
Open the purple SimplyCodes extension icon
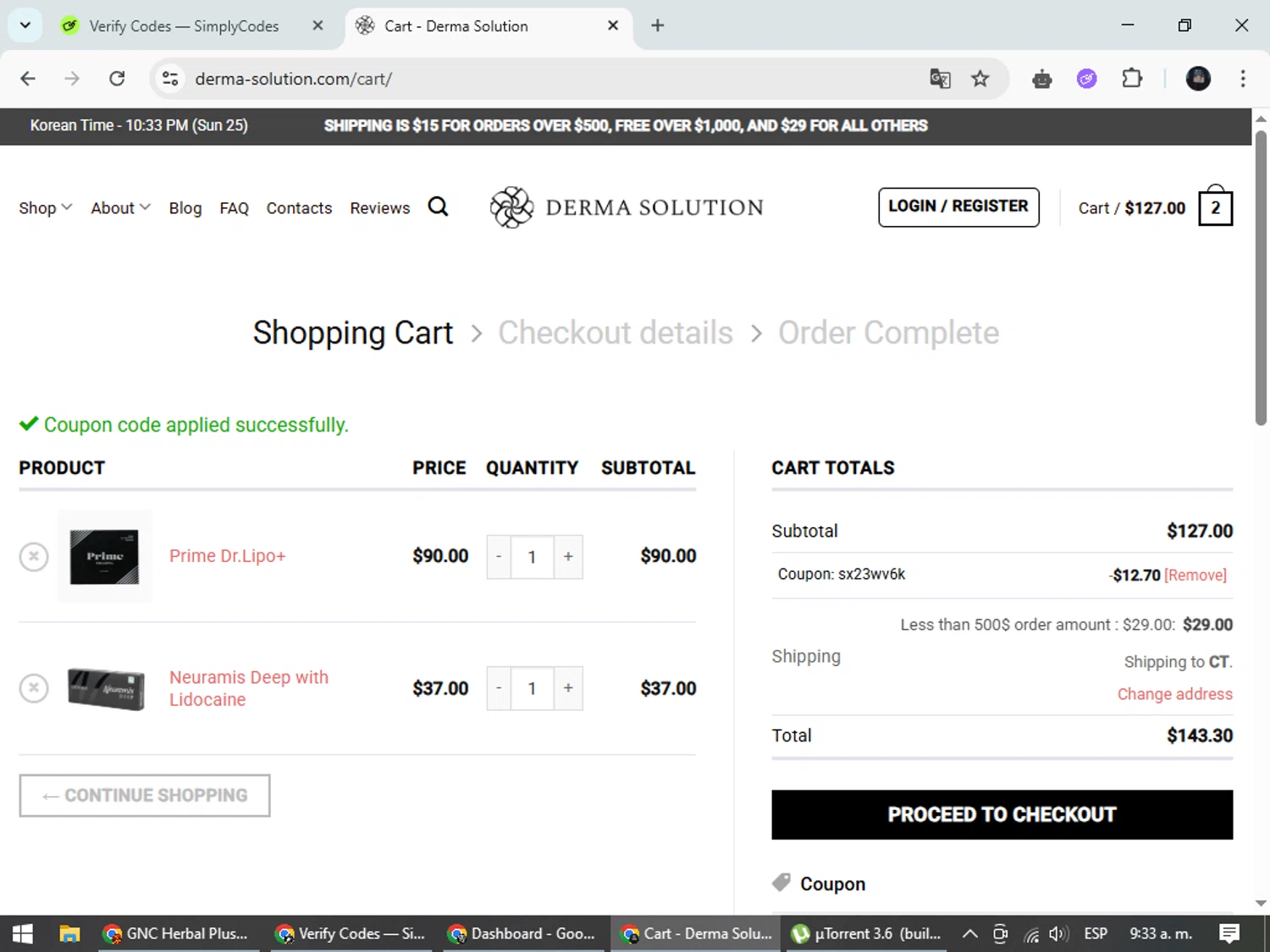pos(1086,79)
